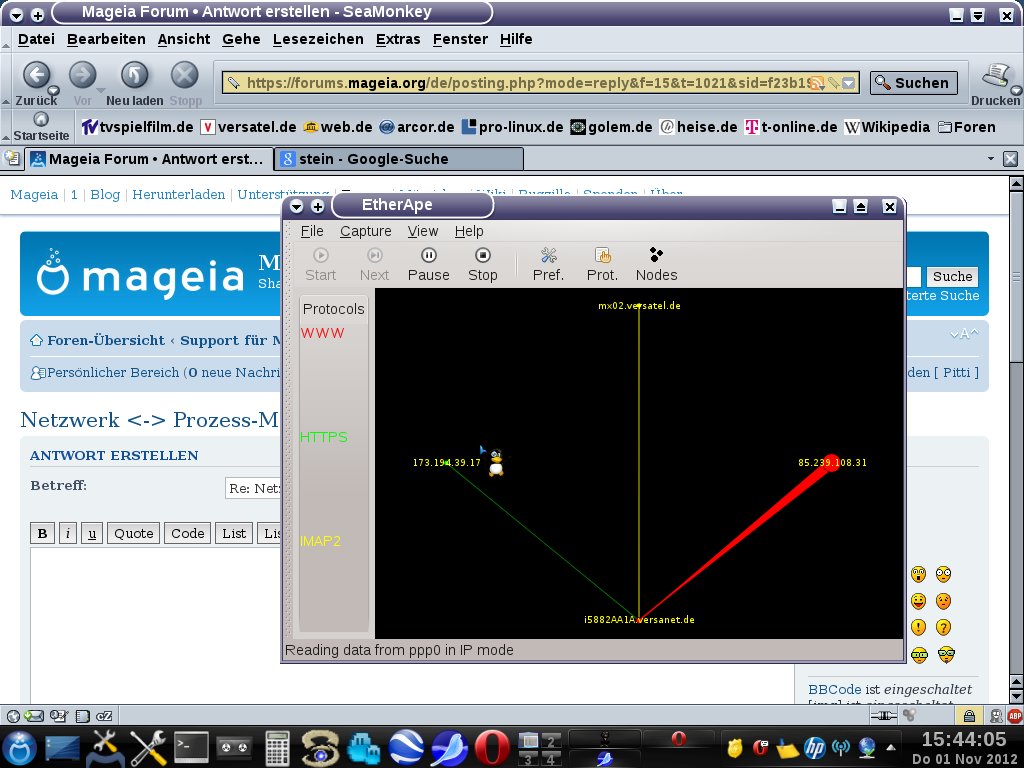
Task: Toggle bold B formatting button
Action: [42, 534]
